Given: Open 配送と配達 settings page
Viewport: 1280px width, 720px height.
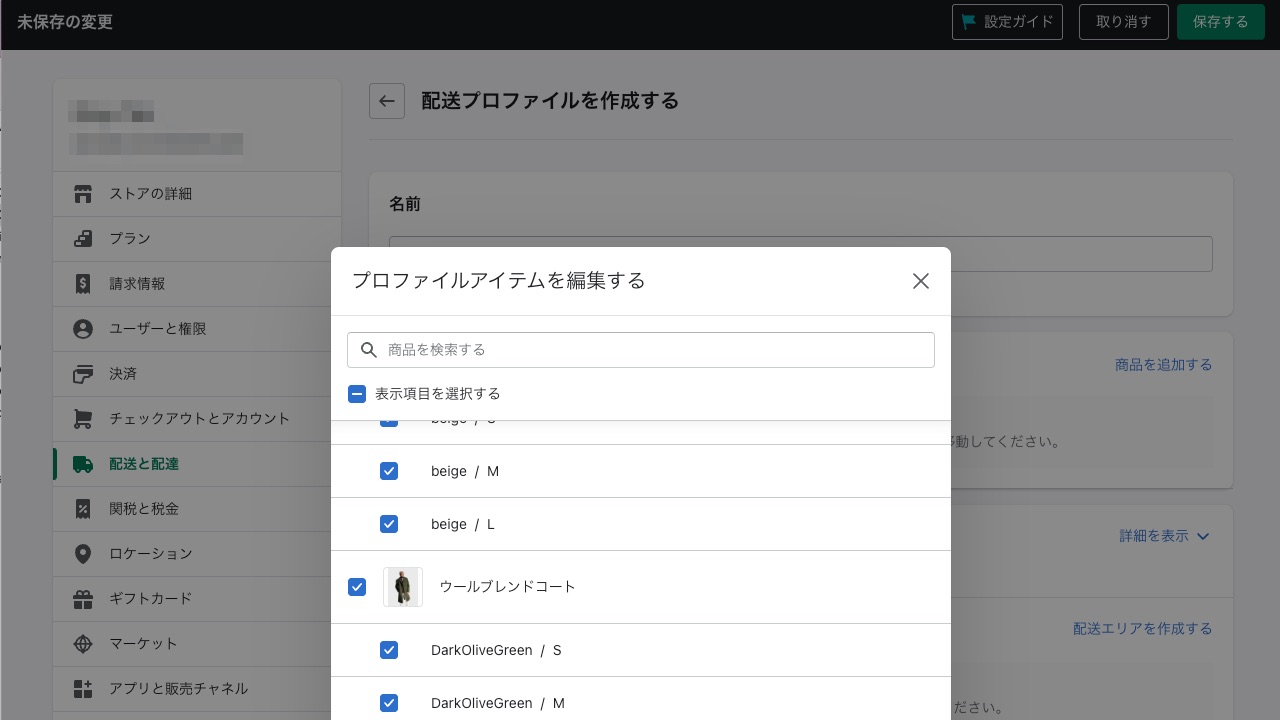Looking at the screenshot, I should [x=197, y=464].
